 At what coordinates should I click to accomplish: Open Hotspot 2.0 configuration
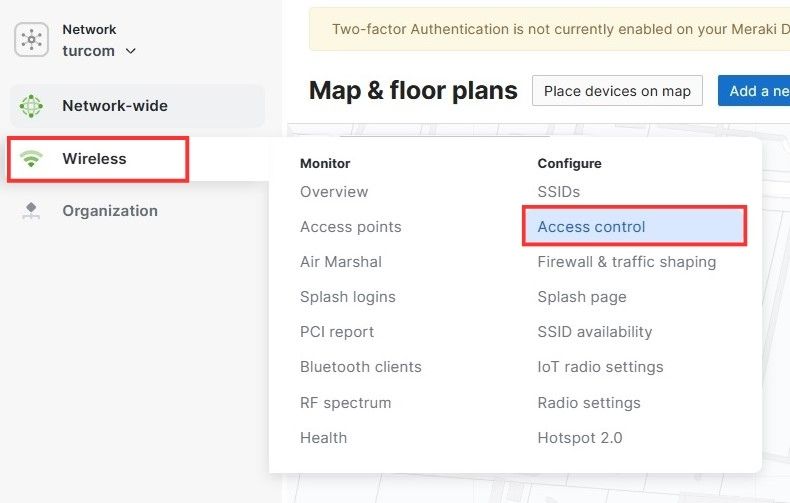pyautogui.click(x=580, y=438)
